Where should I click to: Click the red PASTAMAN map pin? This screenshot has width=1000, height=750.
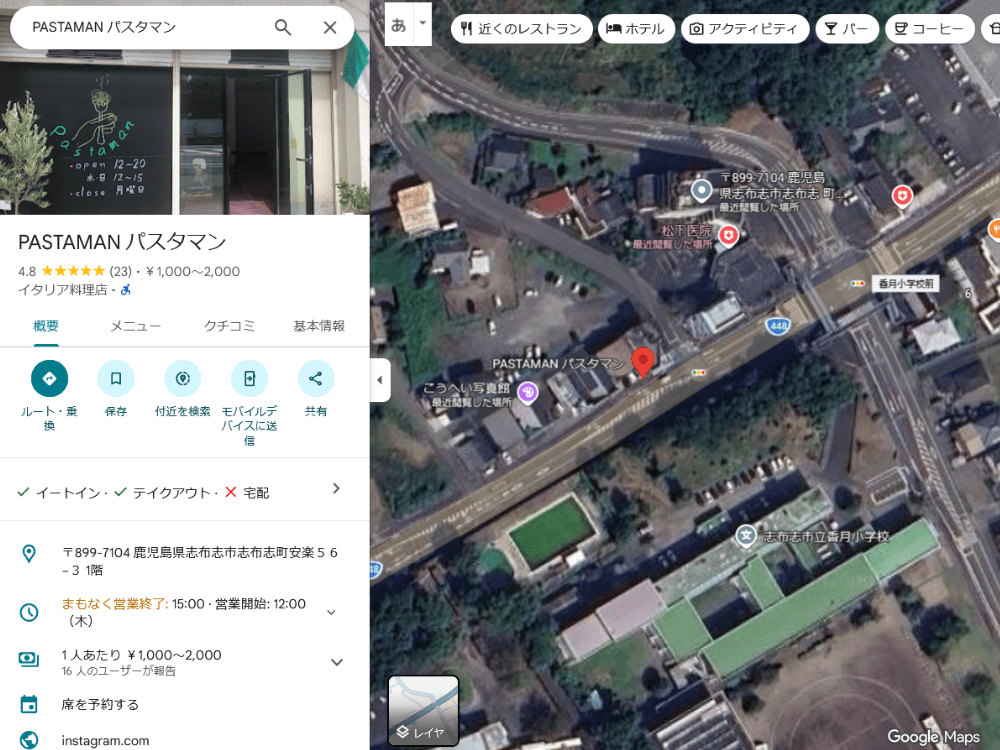coord(643,362)
